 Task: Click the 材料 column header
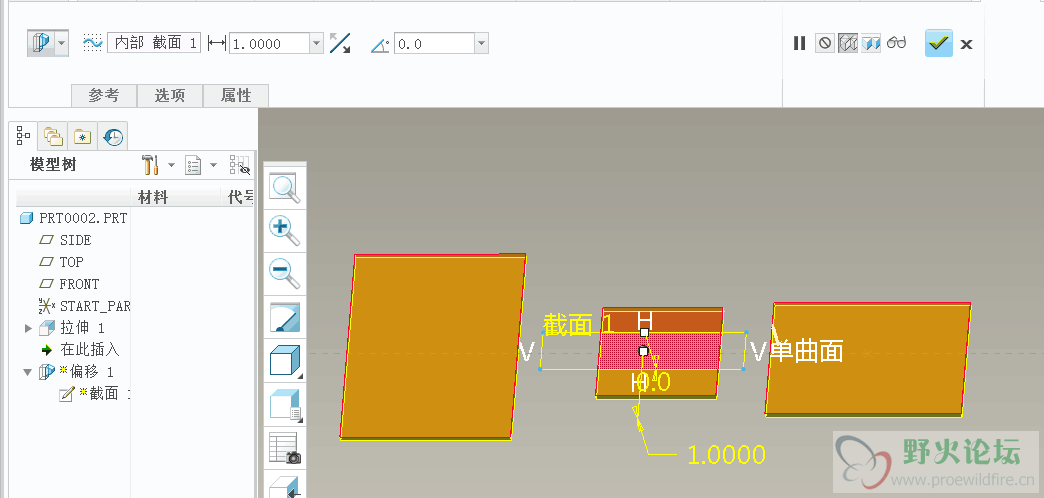click(153, 197)
